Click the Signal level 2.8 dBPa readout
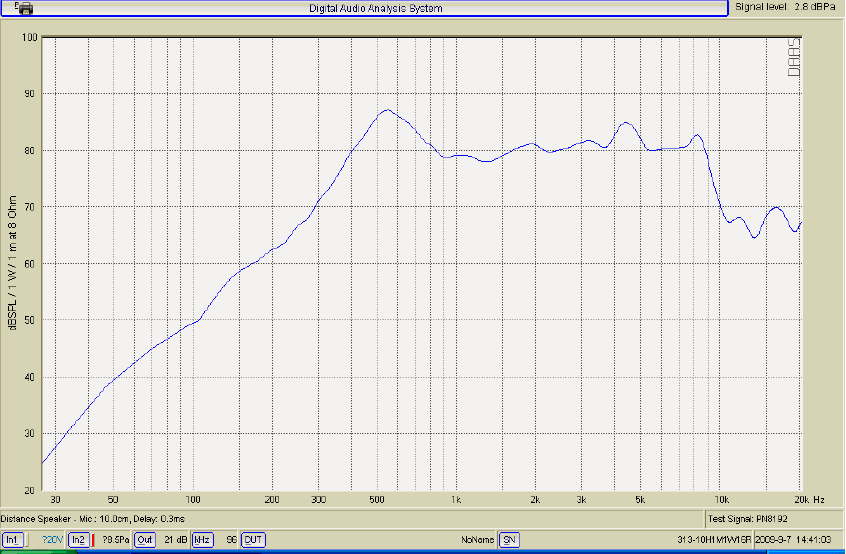The image size is (846, 554). (x=785, y=7)
